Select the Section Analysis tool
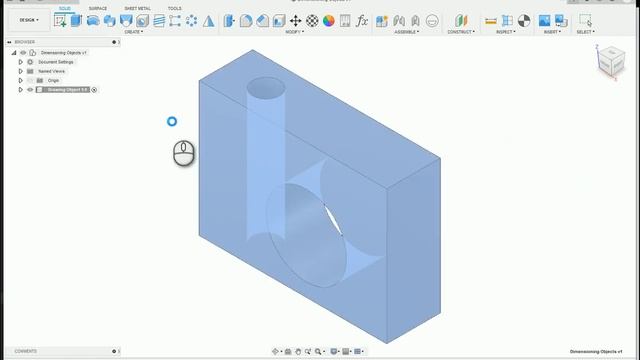 524,20
